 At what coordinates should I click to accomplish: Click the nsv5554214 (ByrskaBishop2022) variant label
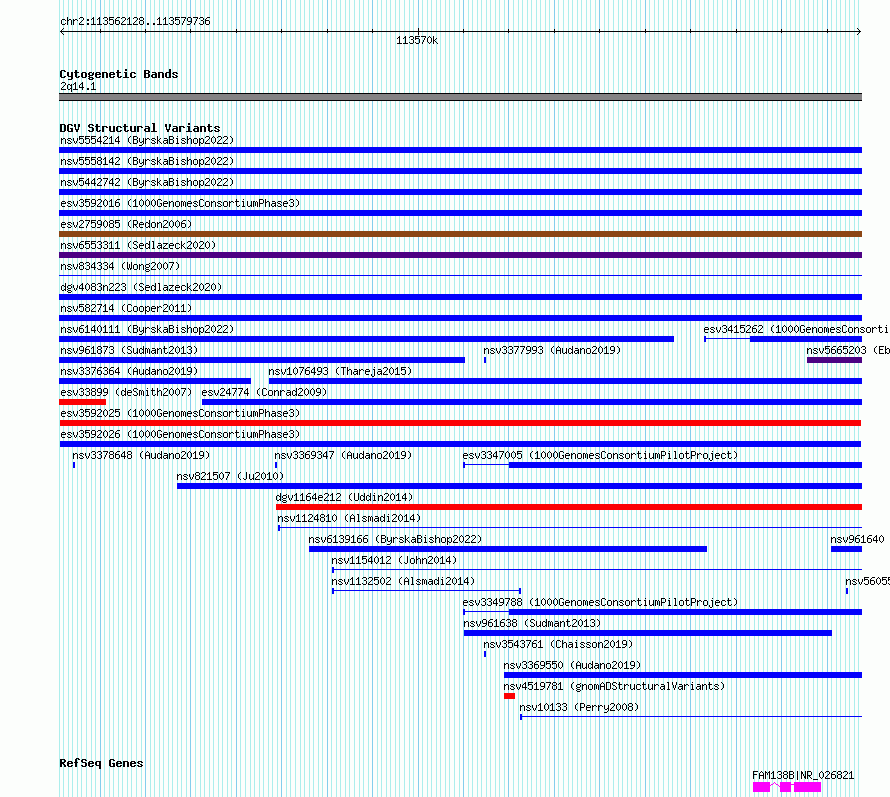pyautogui.click(x=147, y=140)
